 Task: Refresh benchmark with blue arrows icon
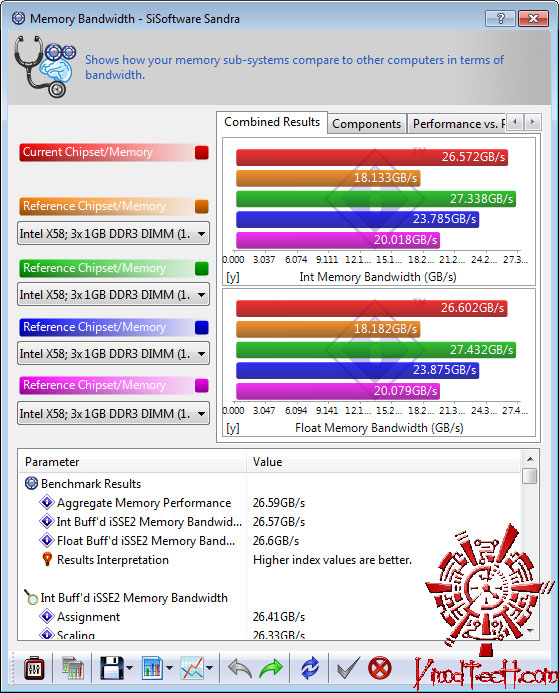[310, 668]
